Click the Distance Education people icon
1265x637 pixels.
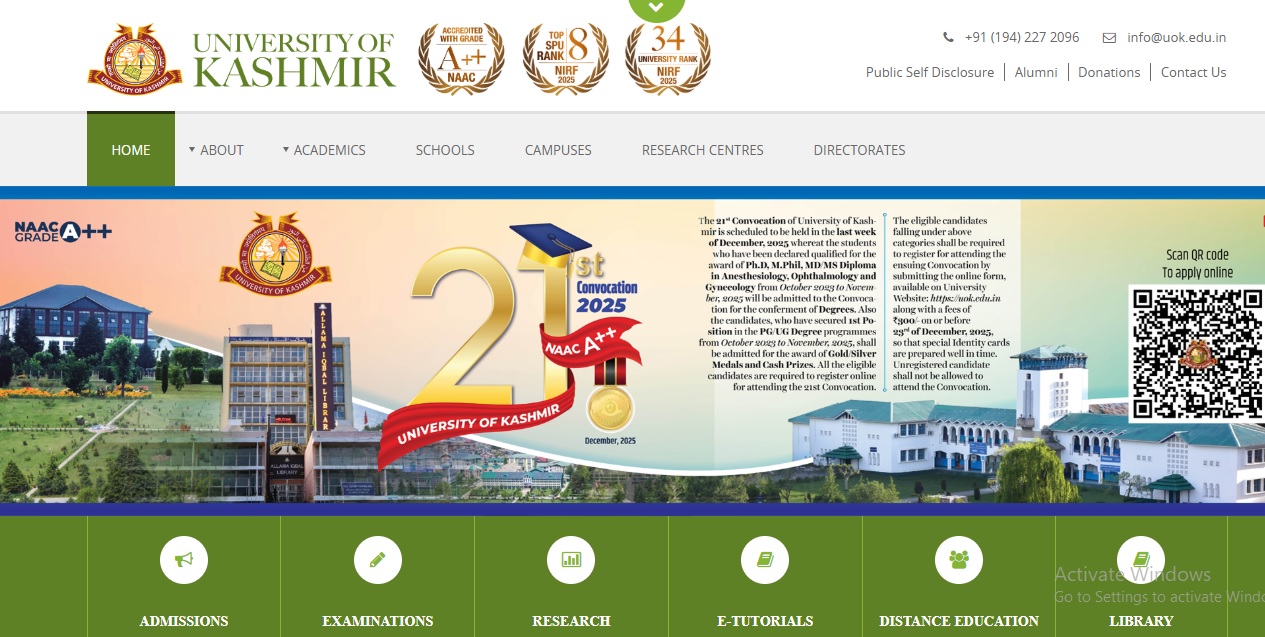click(x=959, y=561)
